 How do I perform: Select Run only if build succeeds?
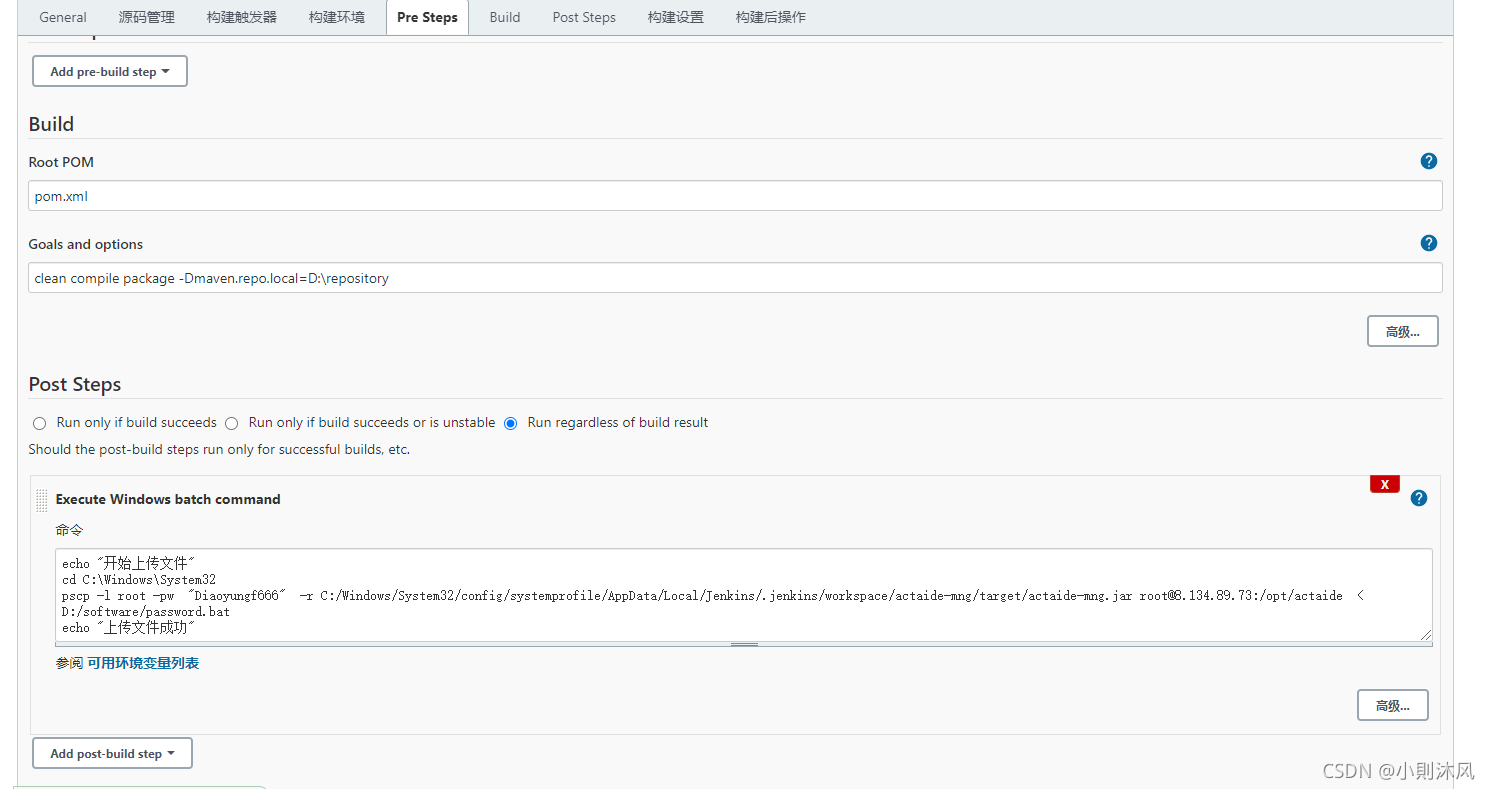pos(40,423)
